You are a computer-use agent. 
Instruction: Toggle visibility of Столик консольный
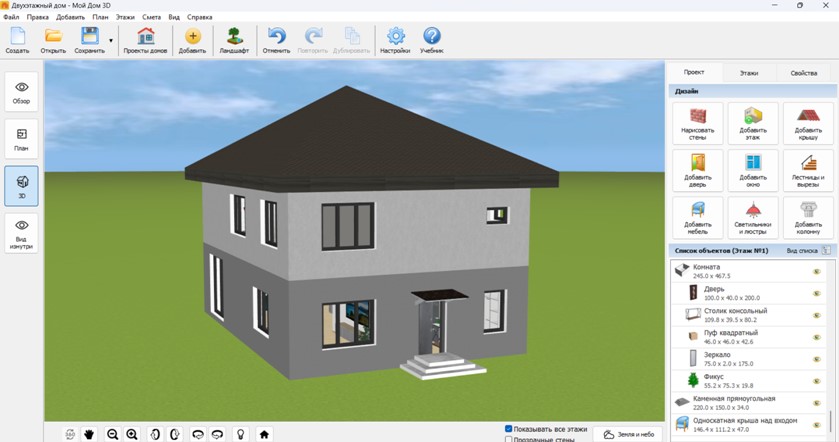point(817,315)
